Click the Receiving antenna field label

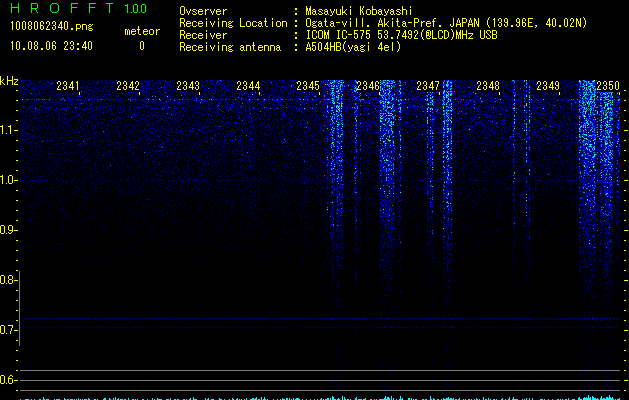coord(230,47)
